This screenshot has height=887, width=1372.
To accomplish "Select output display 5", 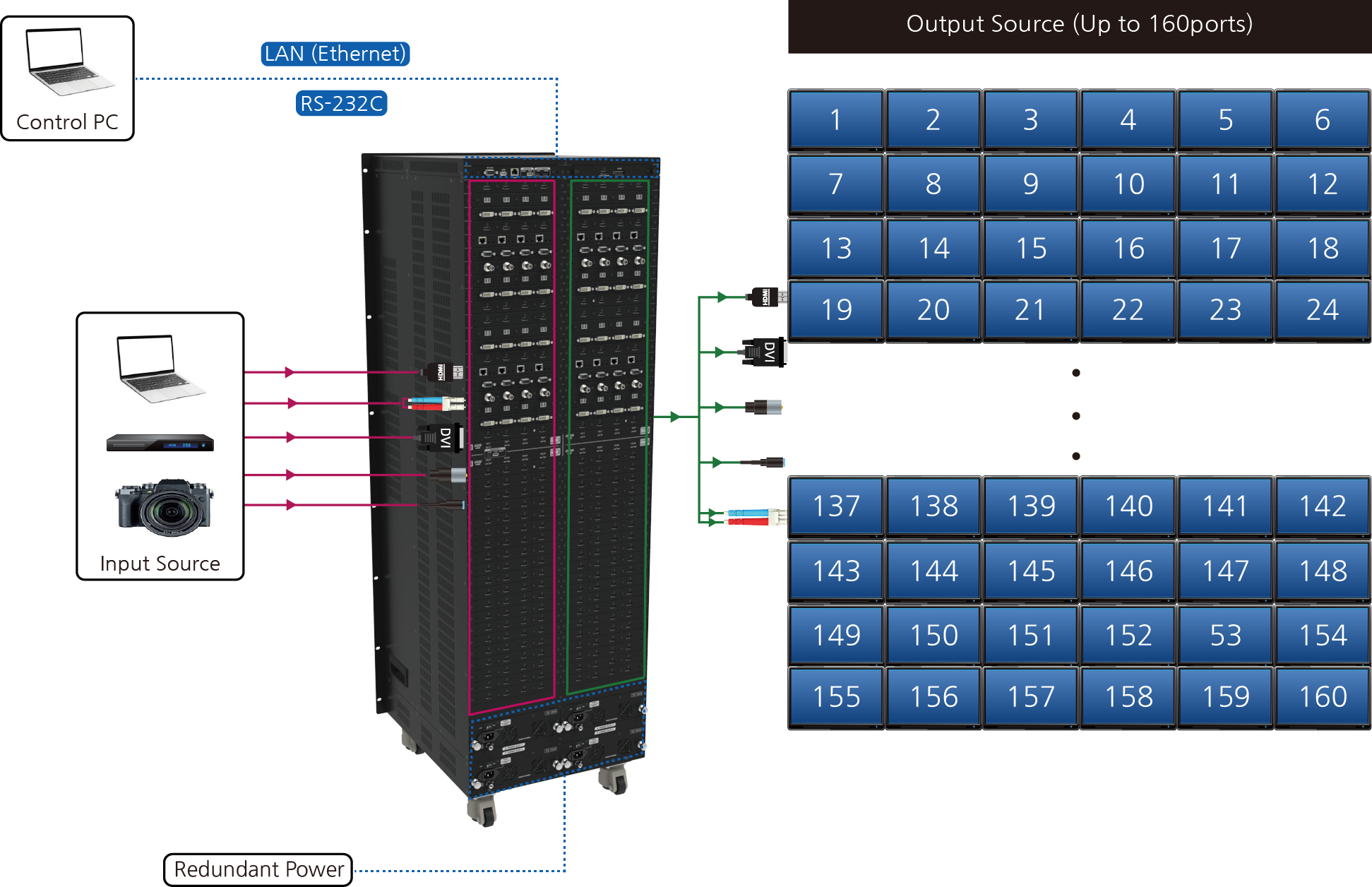I will pos(1226,120).
